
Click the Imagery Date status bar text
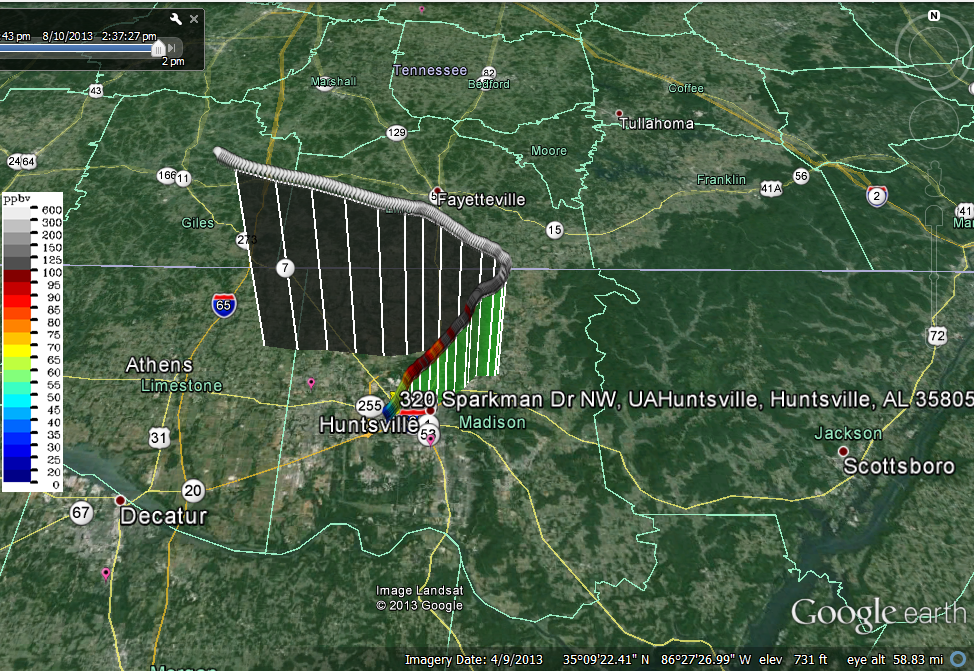click(473, 660)
